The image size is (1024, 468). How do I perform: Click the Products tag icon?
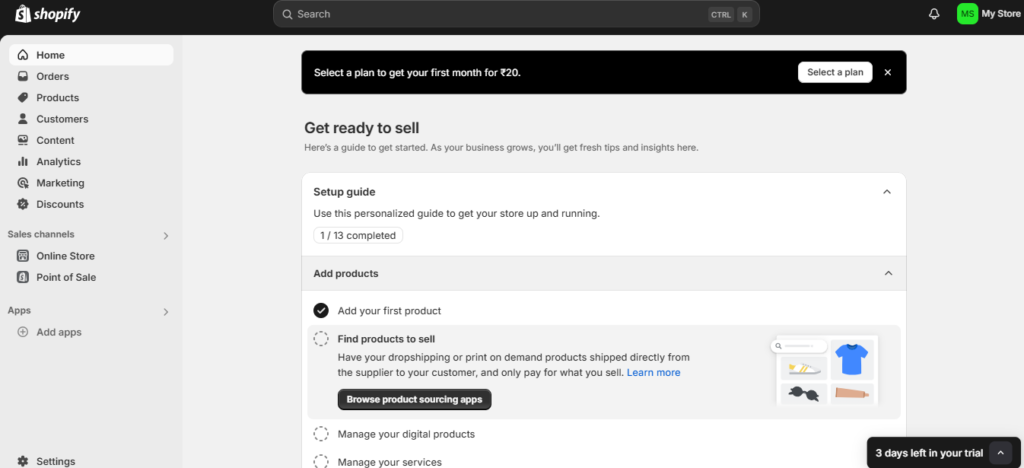(x=23, y=98)
